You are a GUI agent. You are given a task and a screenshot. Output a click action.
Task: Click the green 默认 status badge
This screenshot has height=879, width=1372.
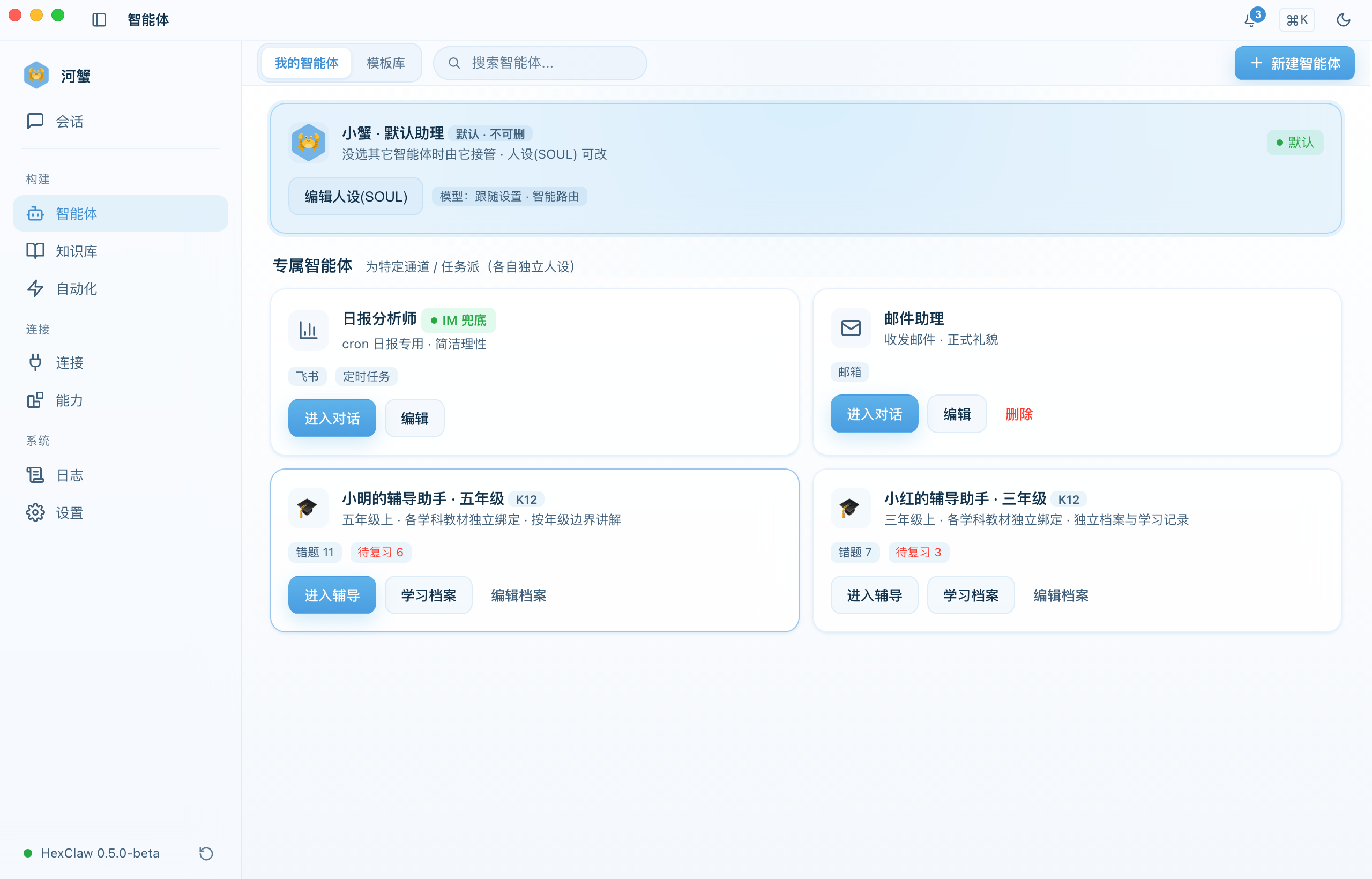(1294, 143)
